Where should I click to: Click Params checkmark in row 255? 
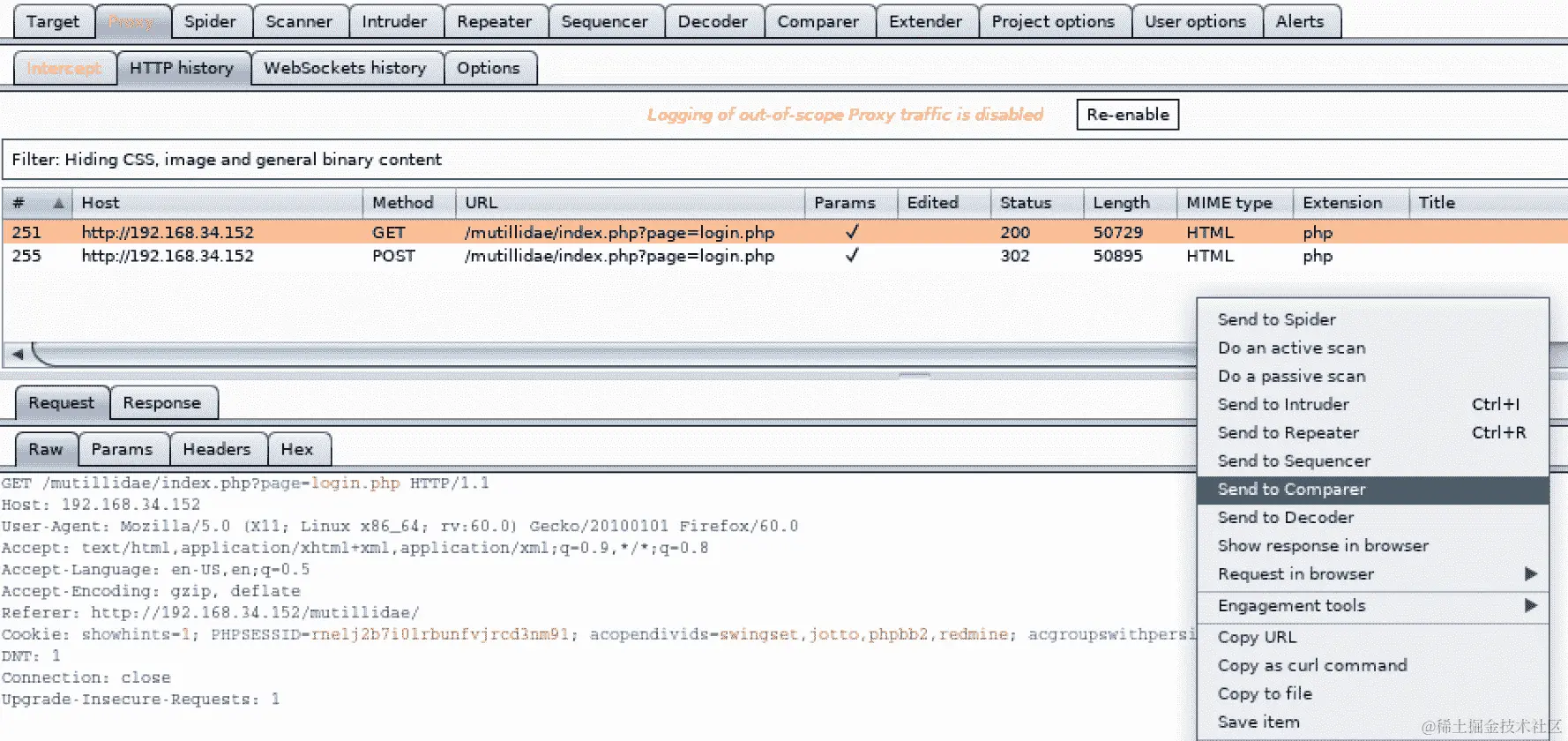pyautogui.click(x=852, y=256)
